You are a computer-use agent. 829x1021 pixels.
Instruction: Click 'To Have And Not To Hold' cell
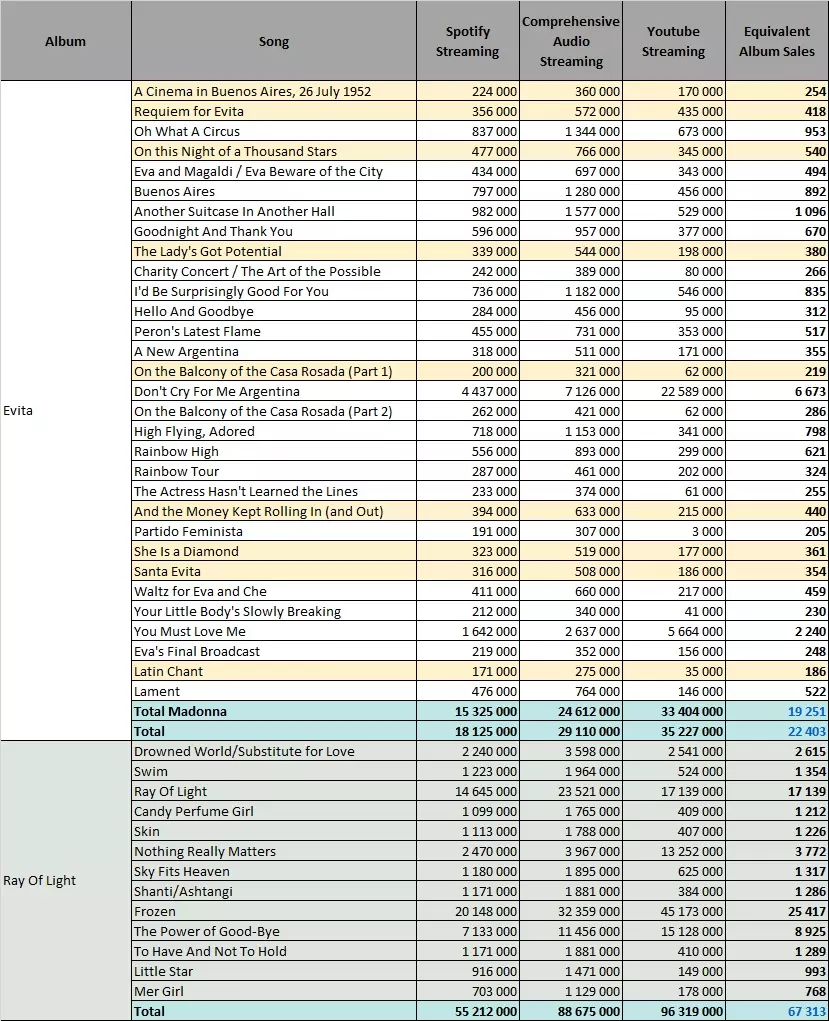point(274,953)
